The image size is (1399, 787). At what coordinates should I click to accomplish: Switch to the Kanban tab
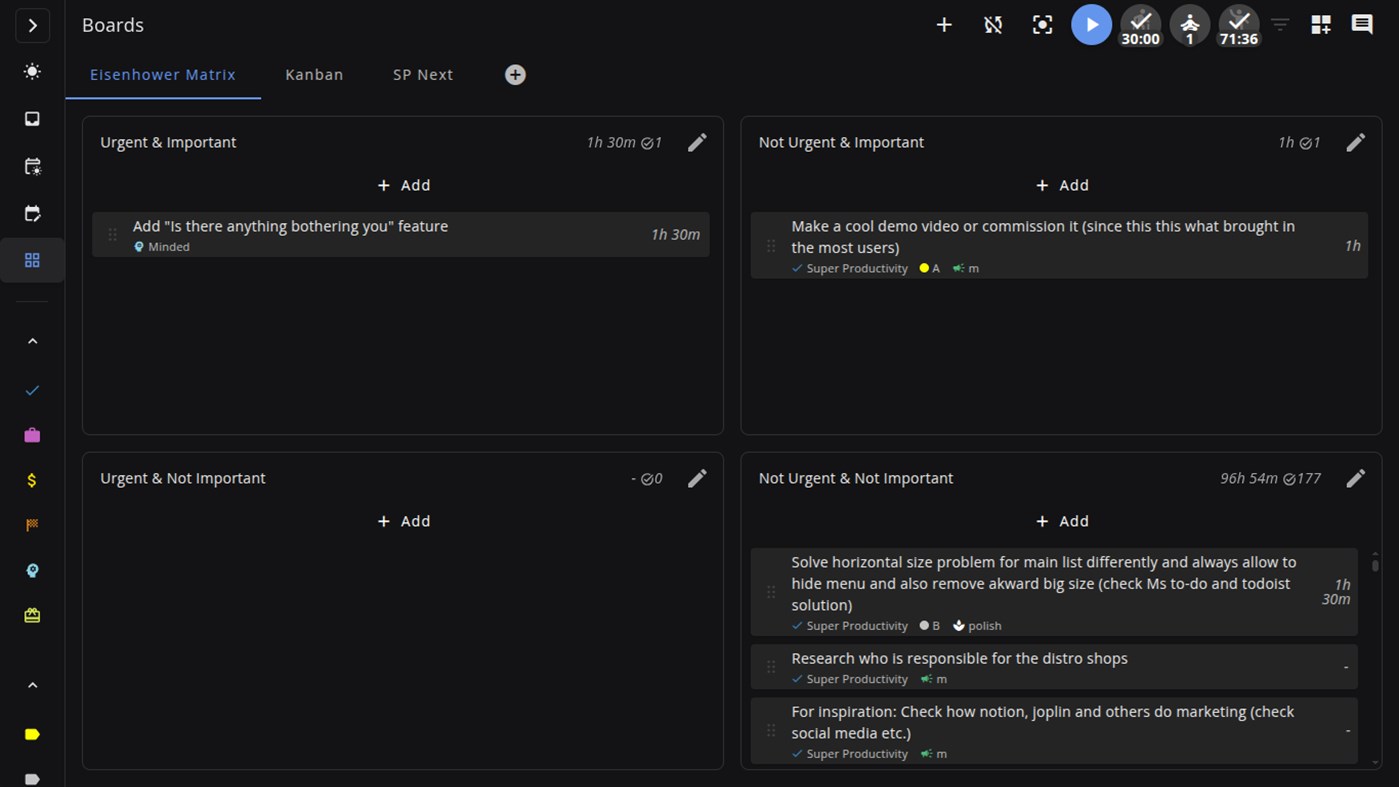[x=314, y=75]
